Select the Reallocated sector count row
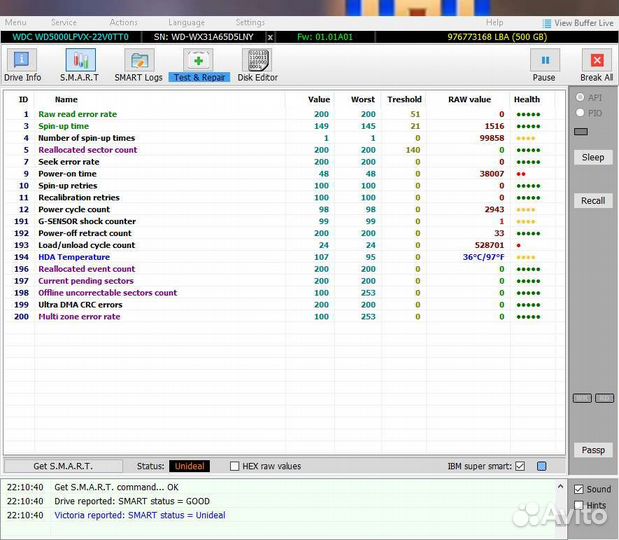 click(x=101, y=150)
